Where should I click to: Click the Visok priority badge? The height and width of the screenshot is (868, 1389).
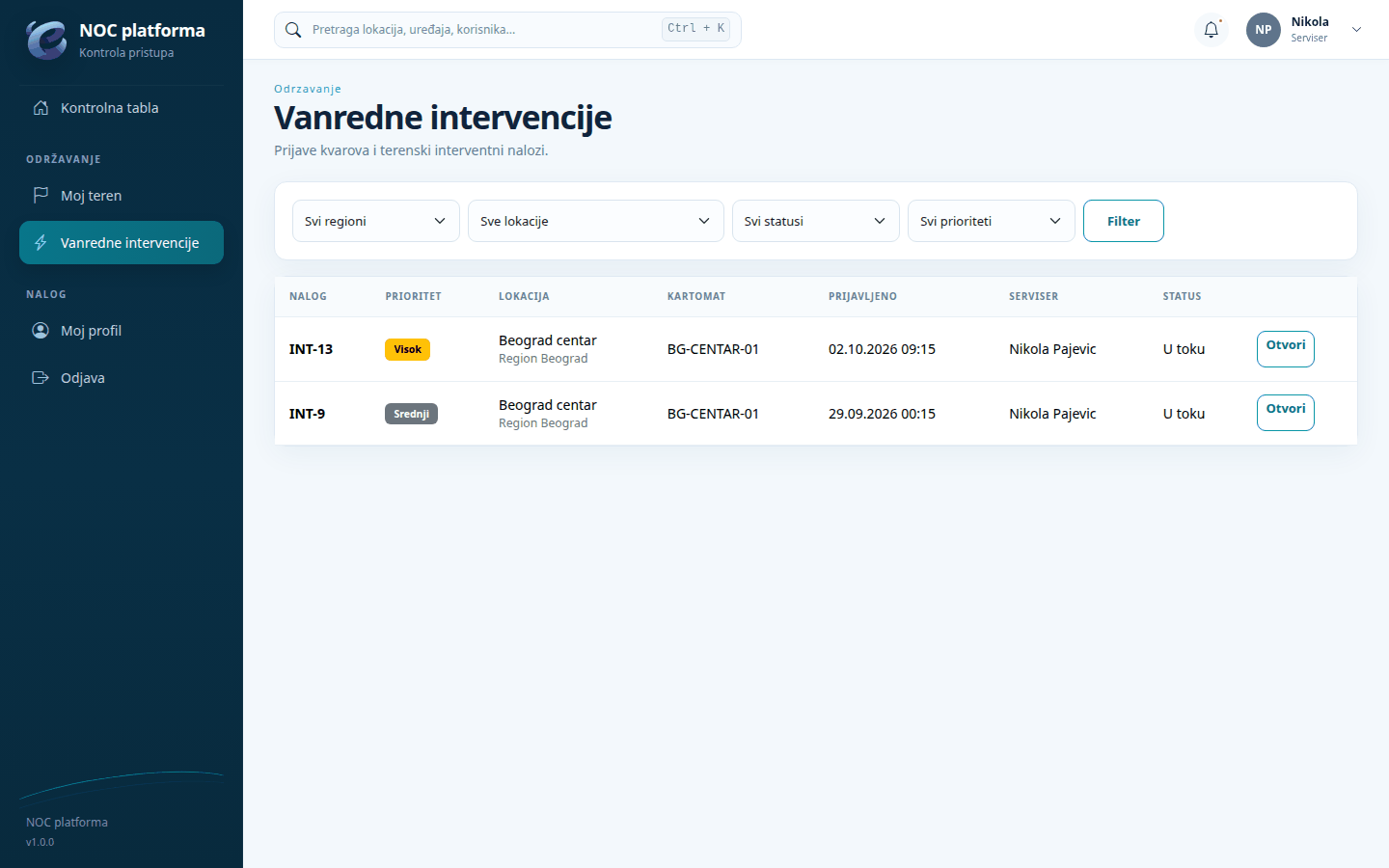coord(408,349)
